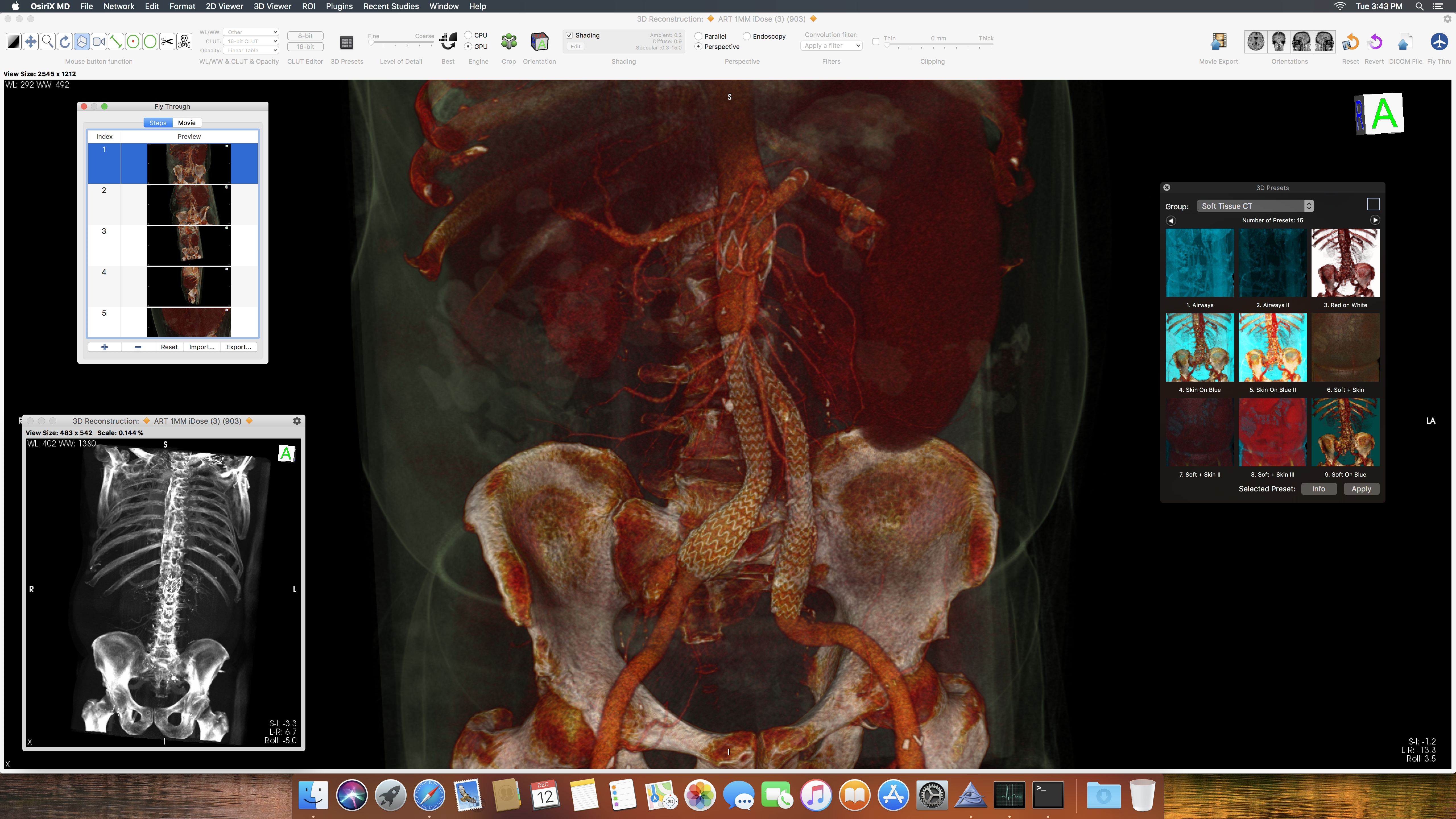This screenshot has height=819, width=1456.
Task: Open the ROI menu
Action: [308, 6]
